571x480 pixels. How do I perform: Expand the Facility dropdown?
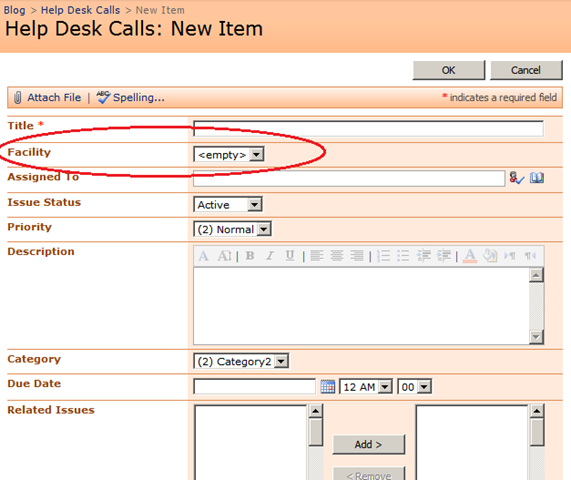tap(229, 154)
